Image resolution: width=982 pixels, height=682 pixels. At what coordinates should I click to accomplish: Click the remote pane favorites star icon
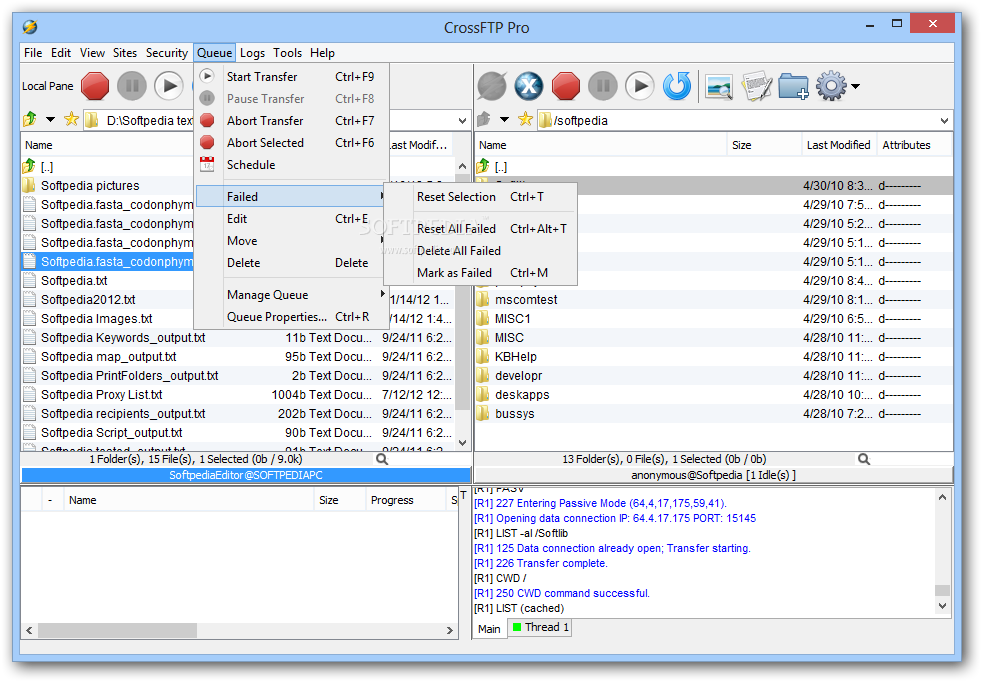tap(525, 119)
